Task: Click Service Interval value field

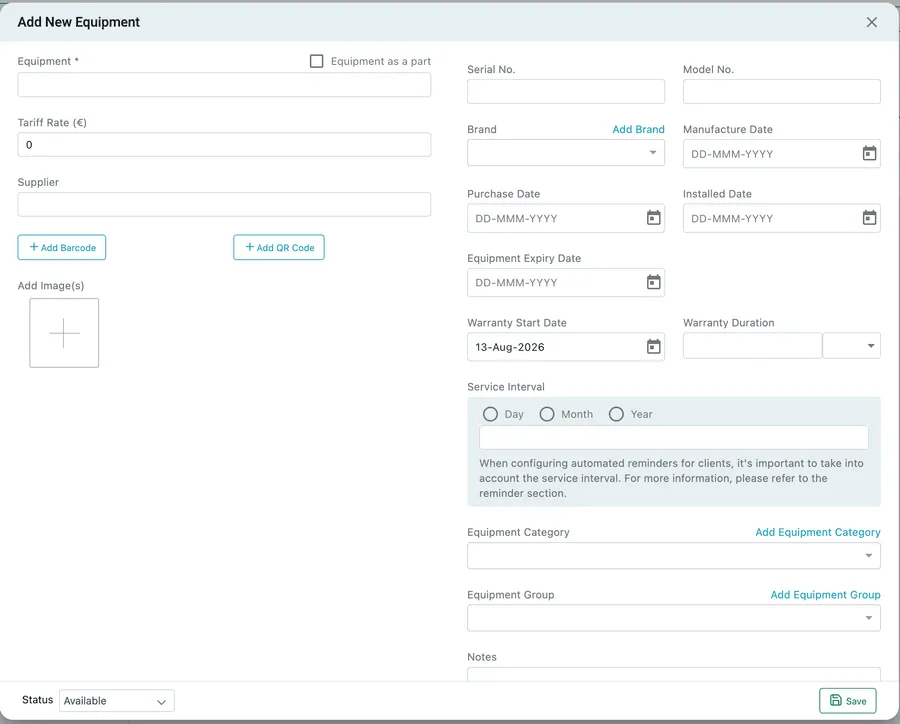Action: 673,438
